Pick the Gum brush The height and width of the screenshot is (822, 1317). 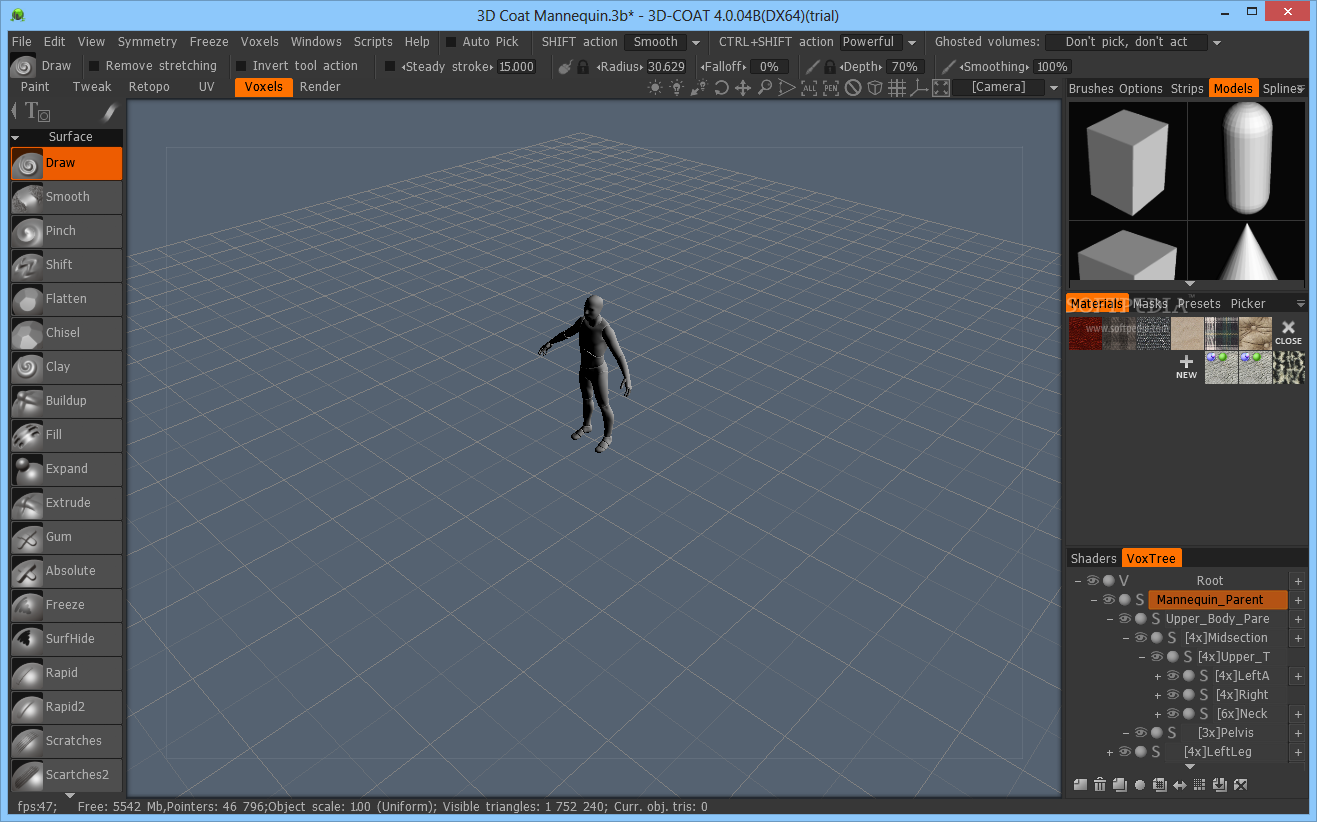pyautogui.click(x=66, y=537)
